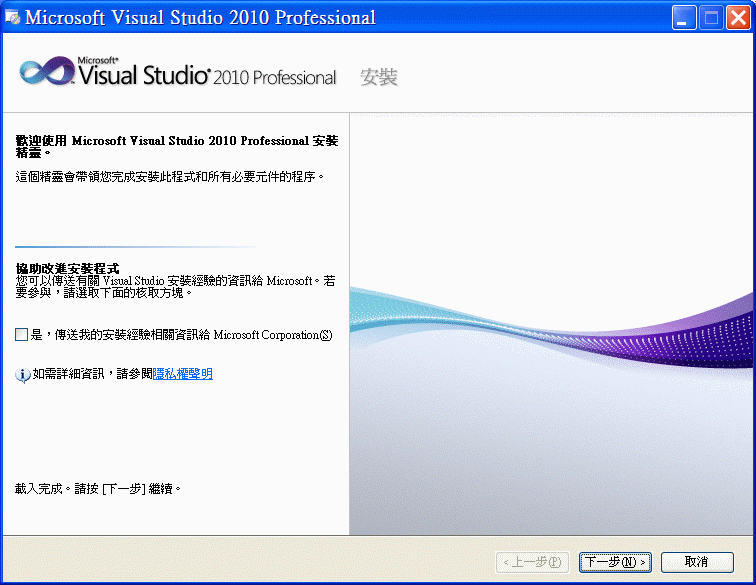Click the 協助改進安裝程式 heading
This screenshot has height=585, width=756.
[x=67, y=269]
